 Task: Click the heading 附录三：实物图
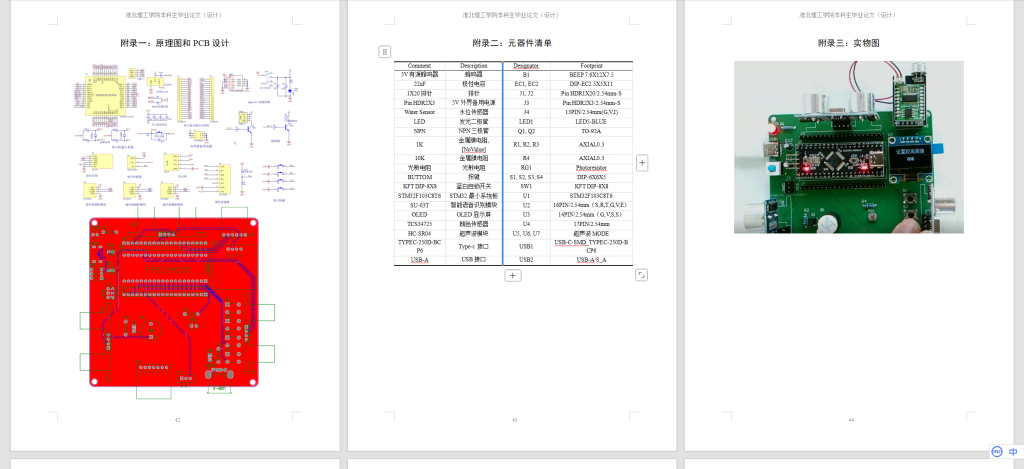(849, 43)
